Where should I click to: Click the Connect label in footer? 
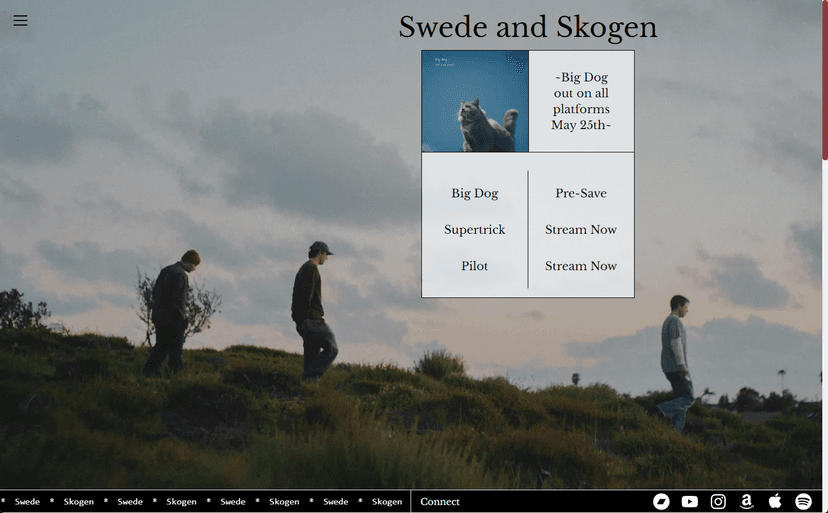[x=440, y=502]
